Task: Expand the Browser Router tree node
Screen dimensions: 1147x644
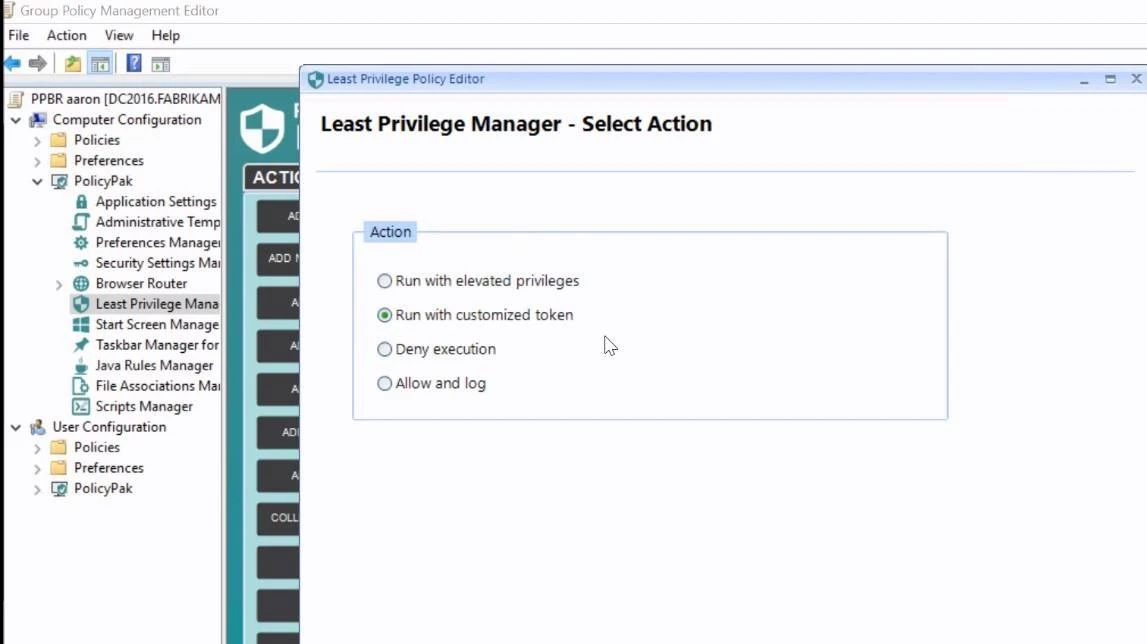Action: point(59,285)
